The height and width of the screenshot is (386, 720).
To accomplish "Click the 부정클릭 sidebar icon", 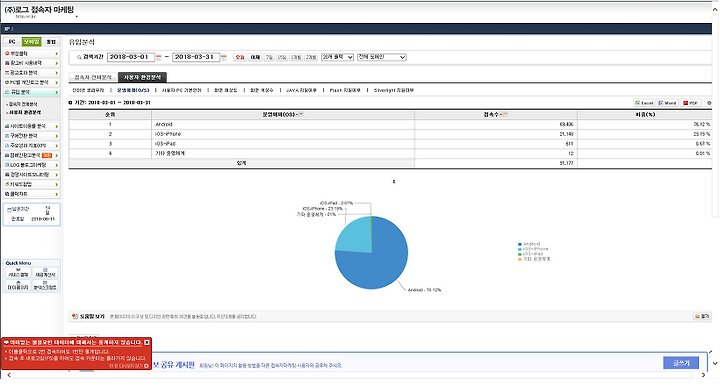I will point(7,54).
